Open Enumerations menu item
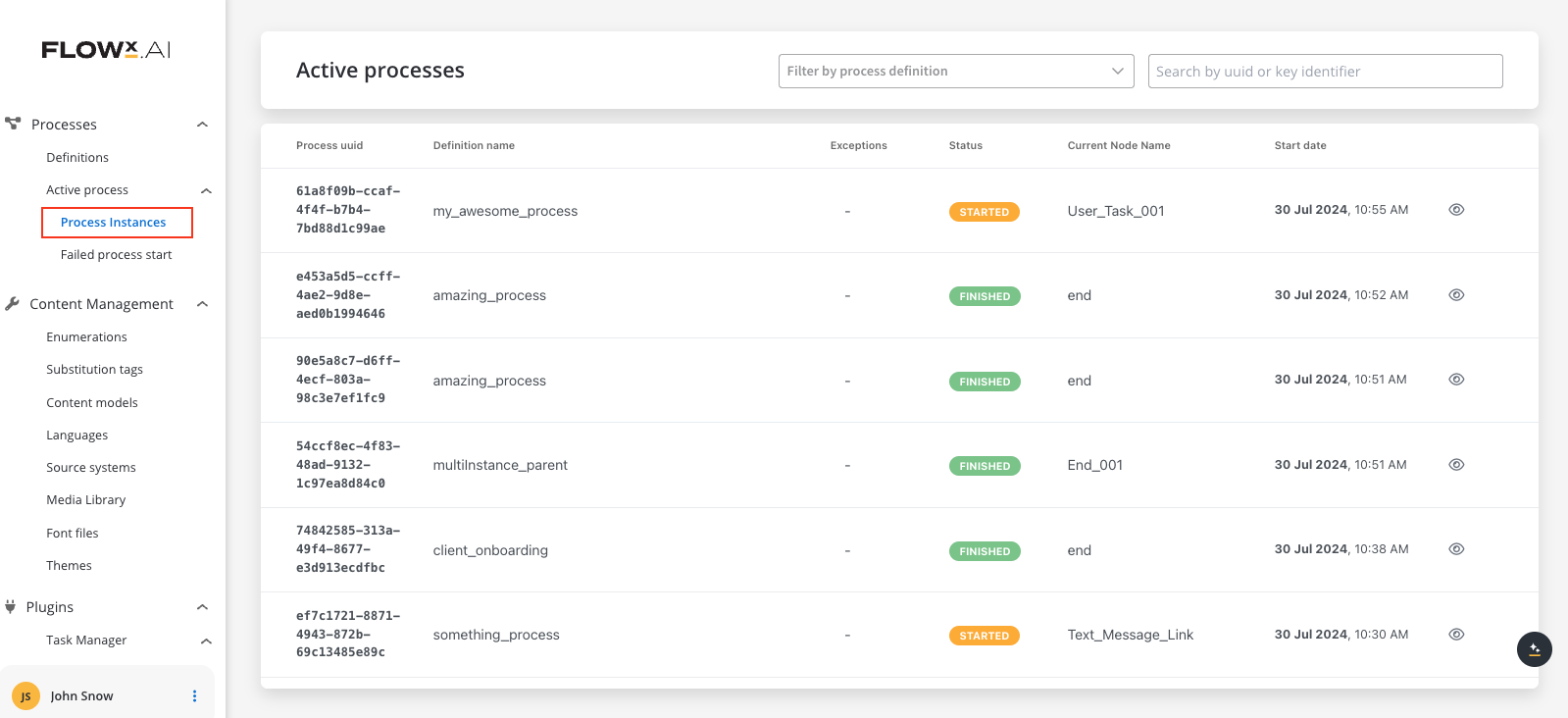The image size is (1568, 718). [86, 337]
